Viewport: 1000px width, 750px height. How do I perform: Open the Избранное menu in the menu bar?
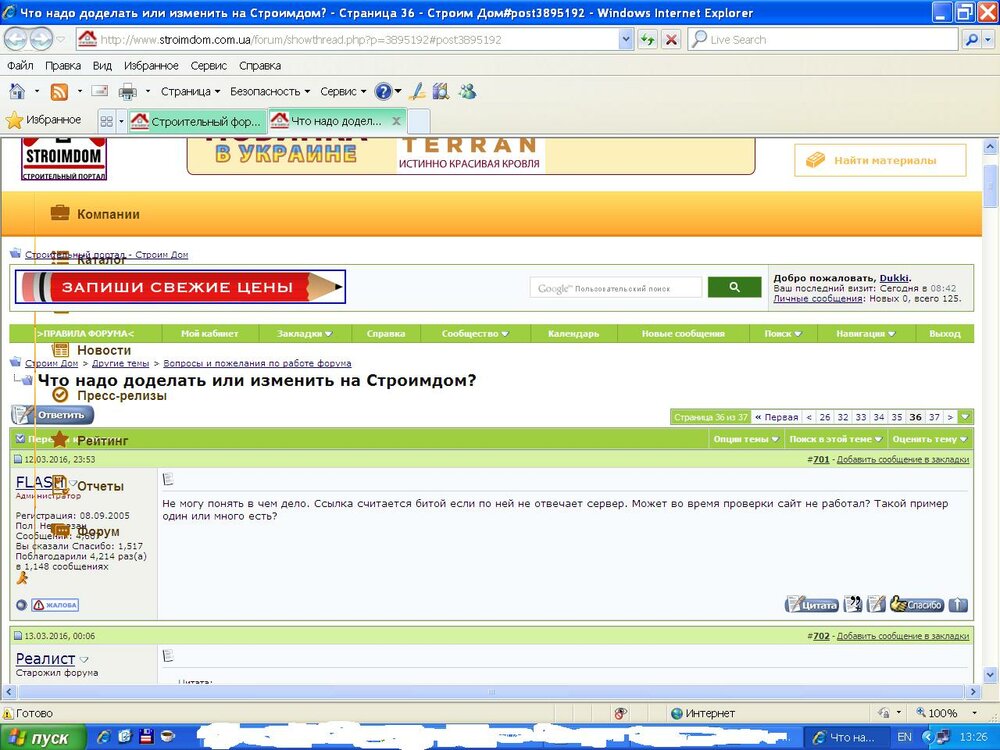[x=151, y=66]
